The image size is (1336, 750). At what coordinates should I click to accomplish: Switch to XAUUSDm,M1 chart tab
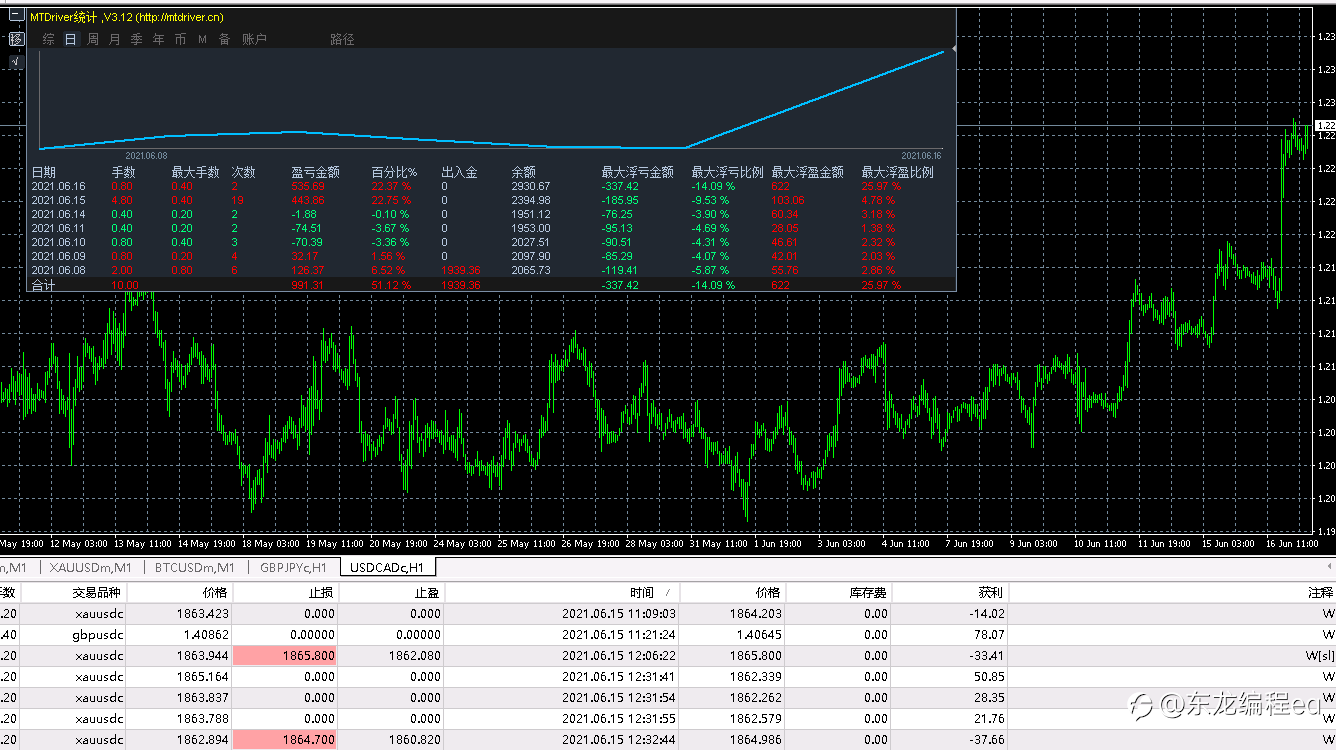92,567
